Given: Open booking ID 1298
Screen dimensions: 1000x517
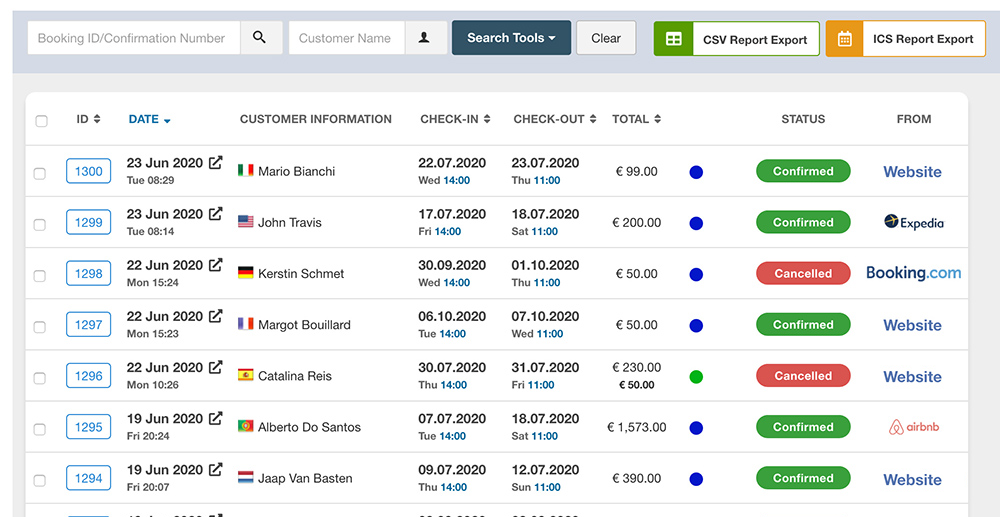Looking at the screenshot, I should point(89,273).
